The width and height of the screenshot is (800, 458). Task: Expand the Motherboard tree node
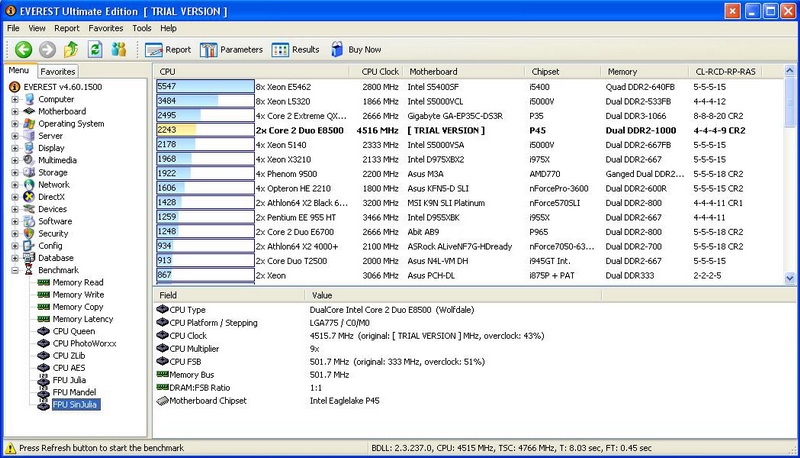tap(15, 112)
